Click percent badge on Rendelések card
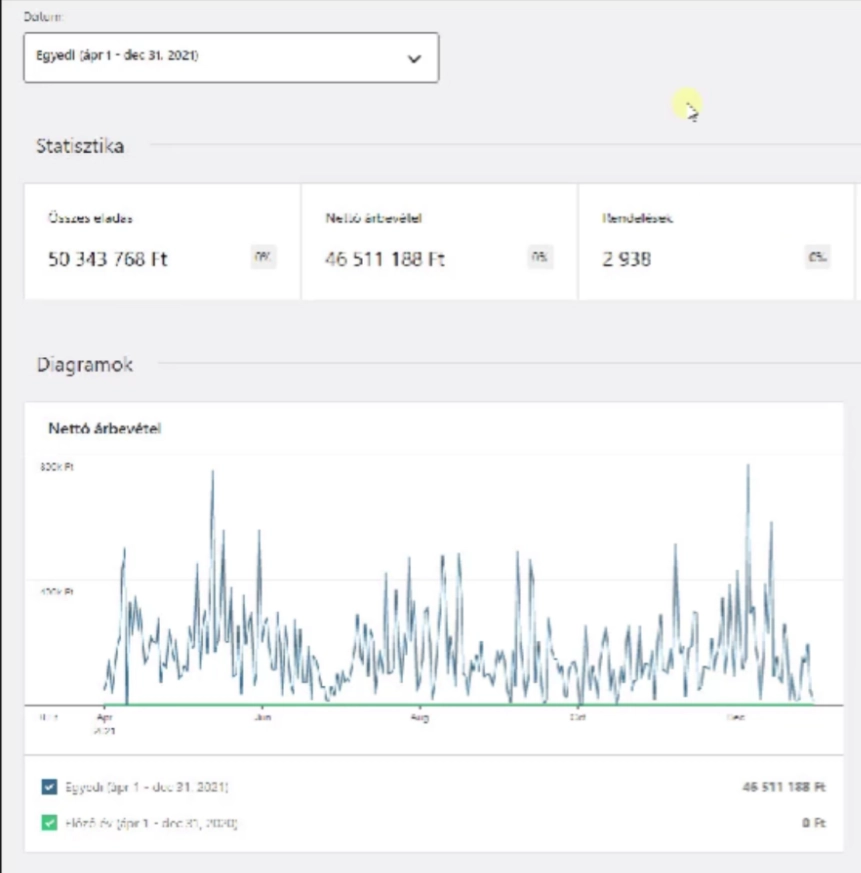861x873 pixels. (817, 257)
